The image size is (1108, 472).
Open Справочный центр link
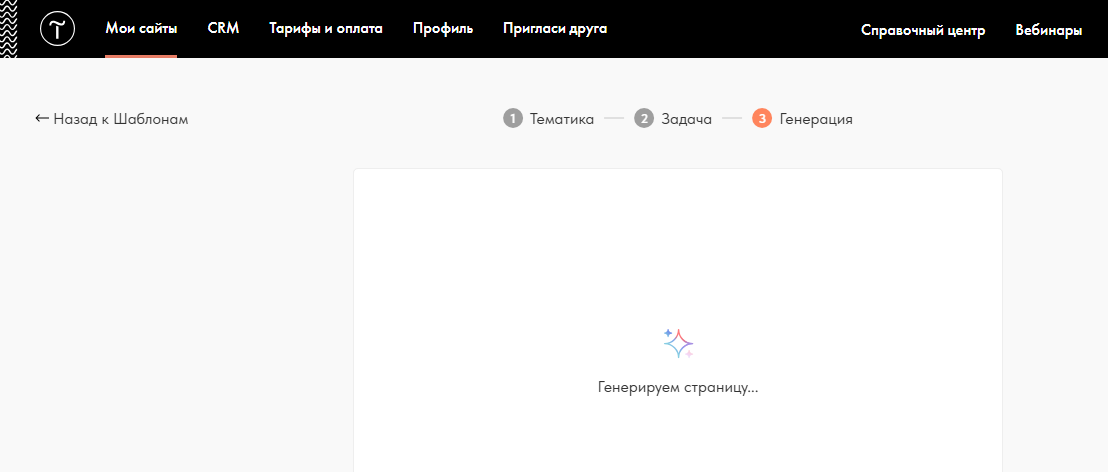pyautogui.click(x=923, y=30)
